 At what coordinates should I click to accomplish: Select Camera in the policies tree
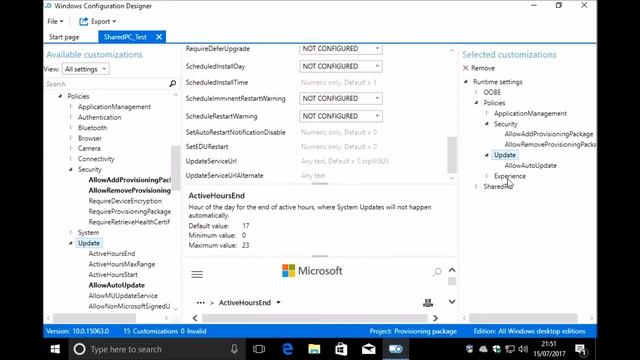[x=89, y=149]
